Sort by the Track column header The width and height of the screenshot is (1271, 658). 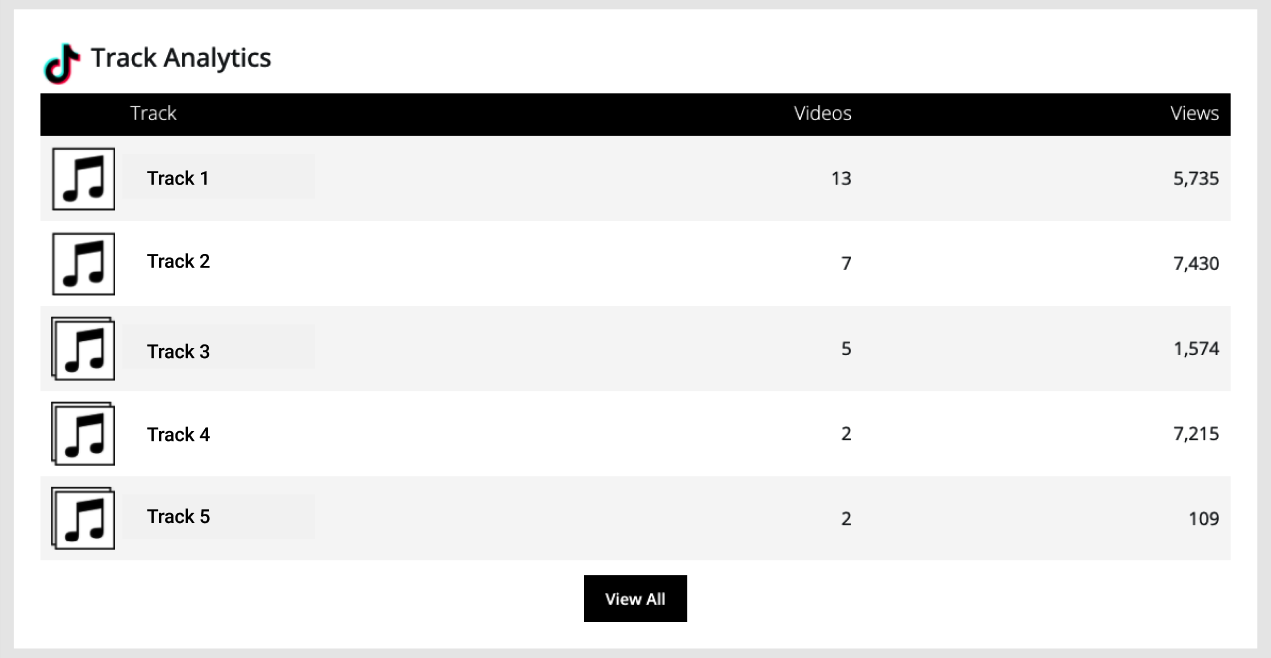point(153,113)
